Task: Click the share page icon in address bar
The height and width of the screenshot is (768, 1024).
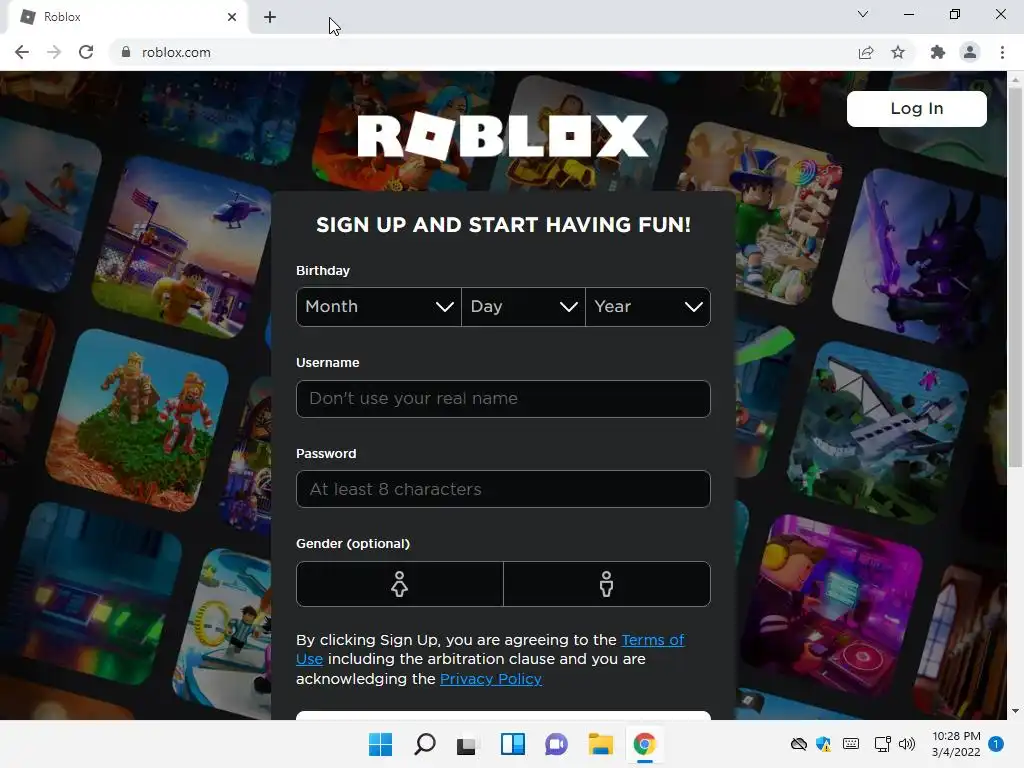Action: [866, 52]
